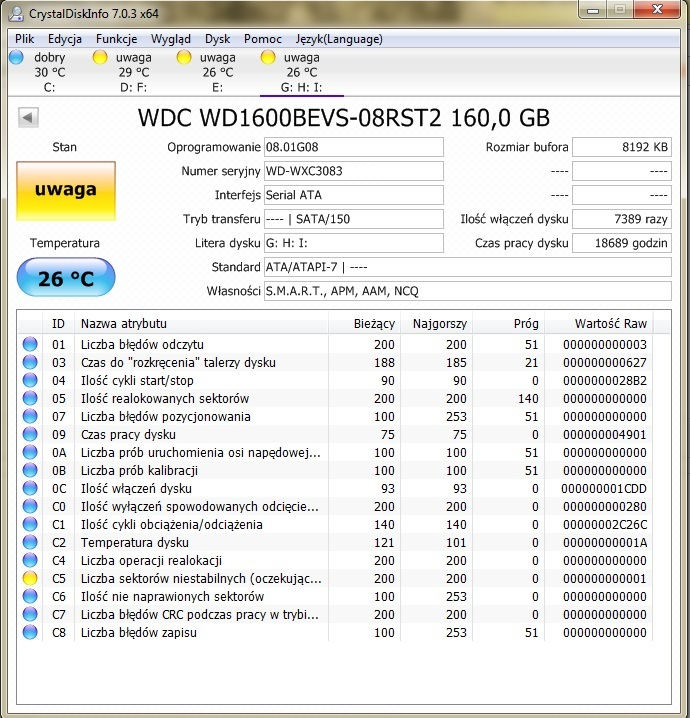Click the Rozmiar bufora field 8192 KB

[622, 147]
